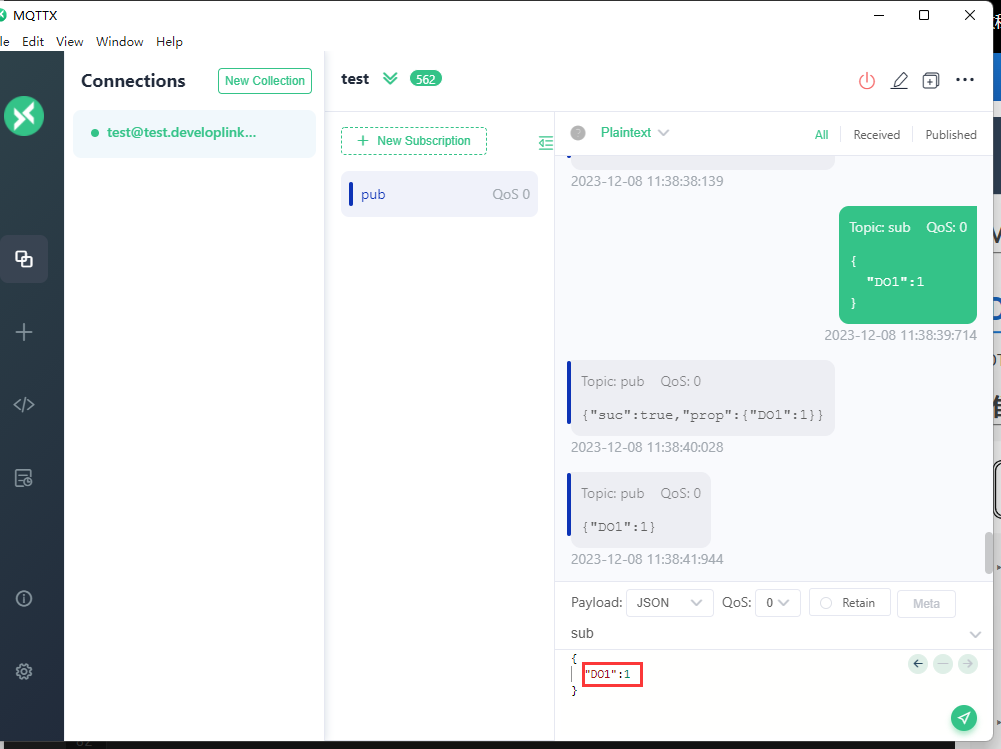Click the middle history reset button
This screenshot has width=1001, height=749.
click(x=943, y=663)
